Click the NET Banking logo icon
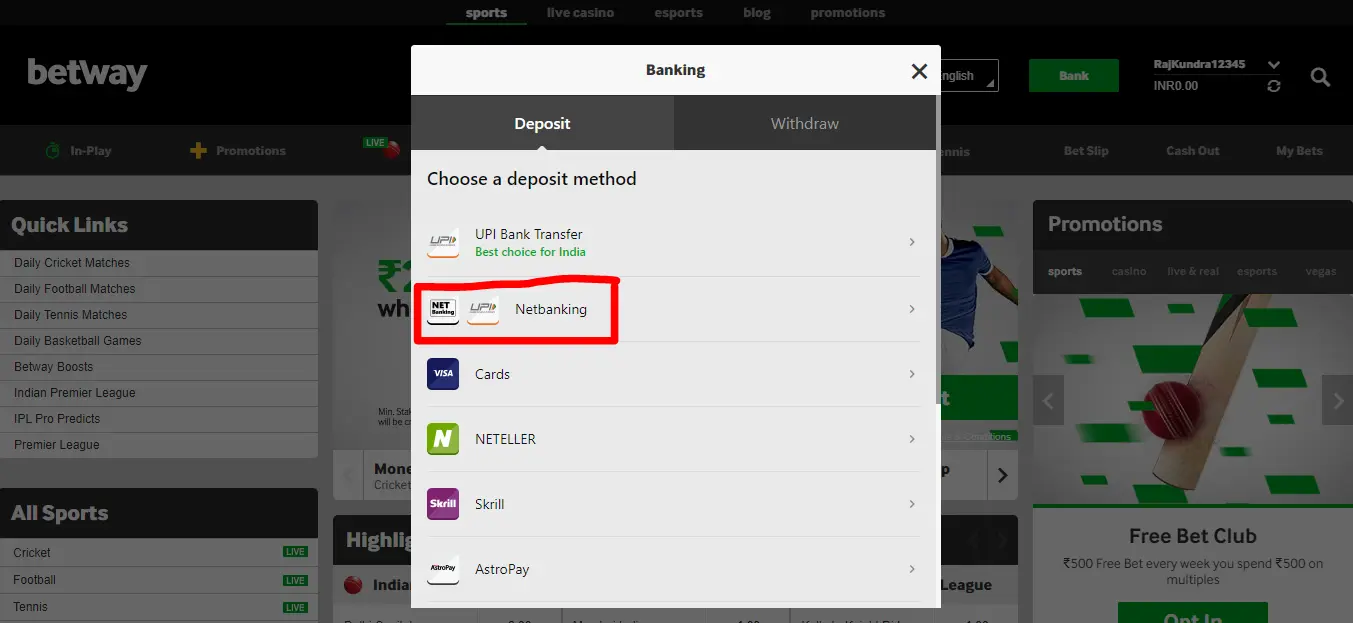Viewport: 1353px width, 623px height. point(443,309)
